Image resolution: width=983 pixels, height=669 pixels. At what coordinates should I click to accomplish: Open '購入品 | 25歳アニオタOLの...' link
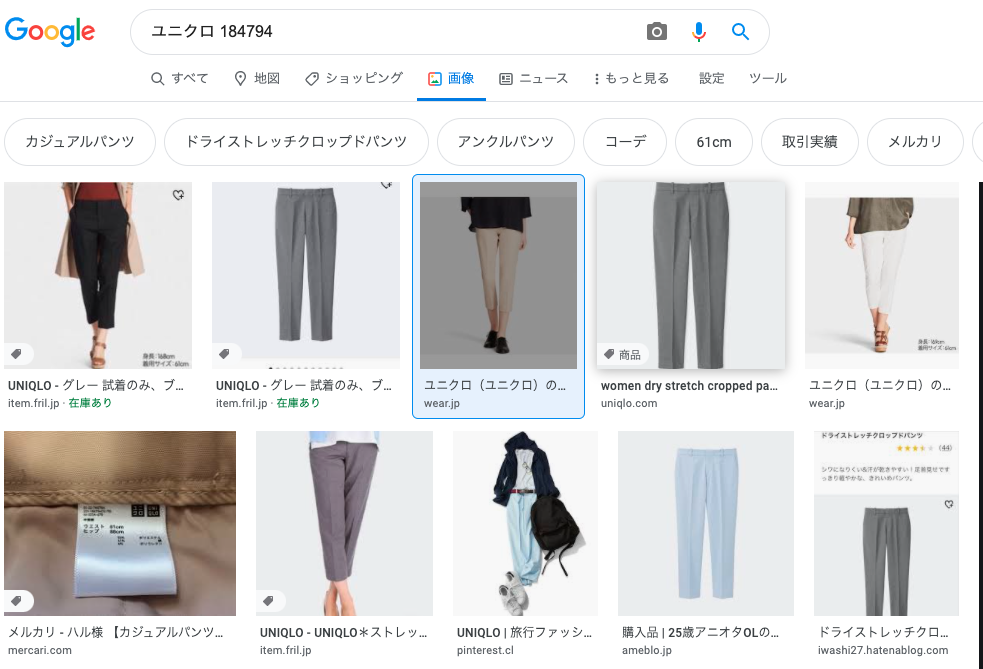pos(700,632)
